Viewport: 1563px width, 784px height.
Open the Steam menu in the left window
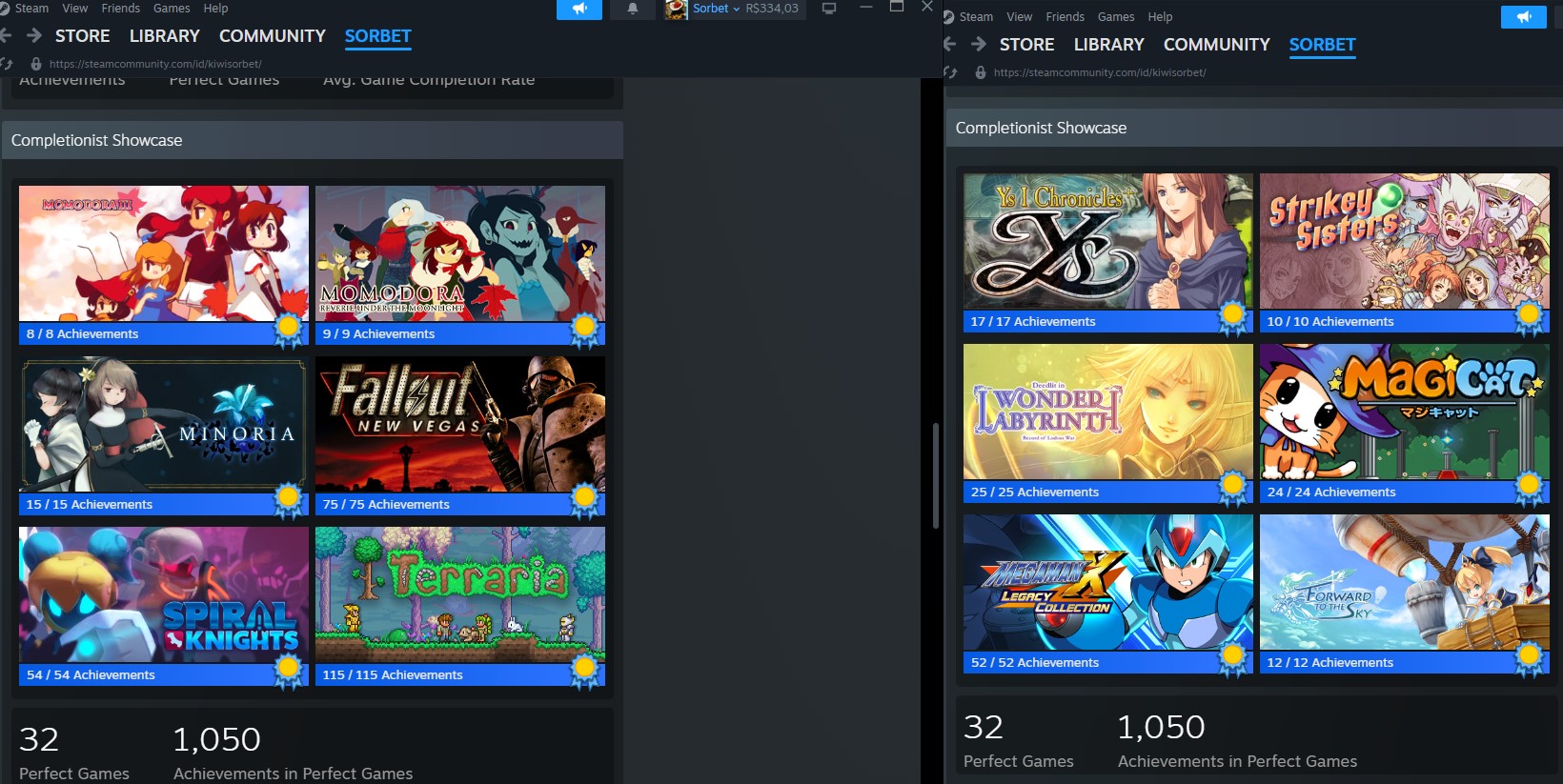coord(31,8)
